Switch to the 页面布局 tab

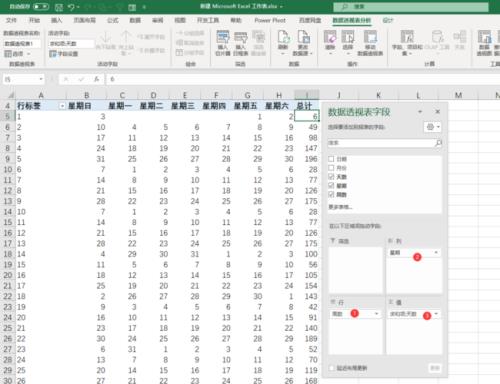[x=85, y=20]
